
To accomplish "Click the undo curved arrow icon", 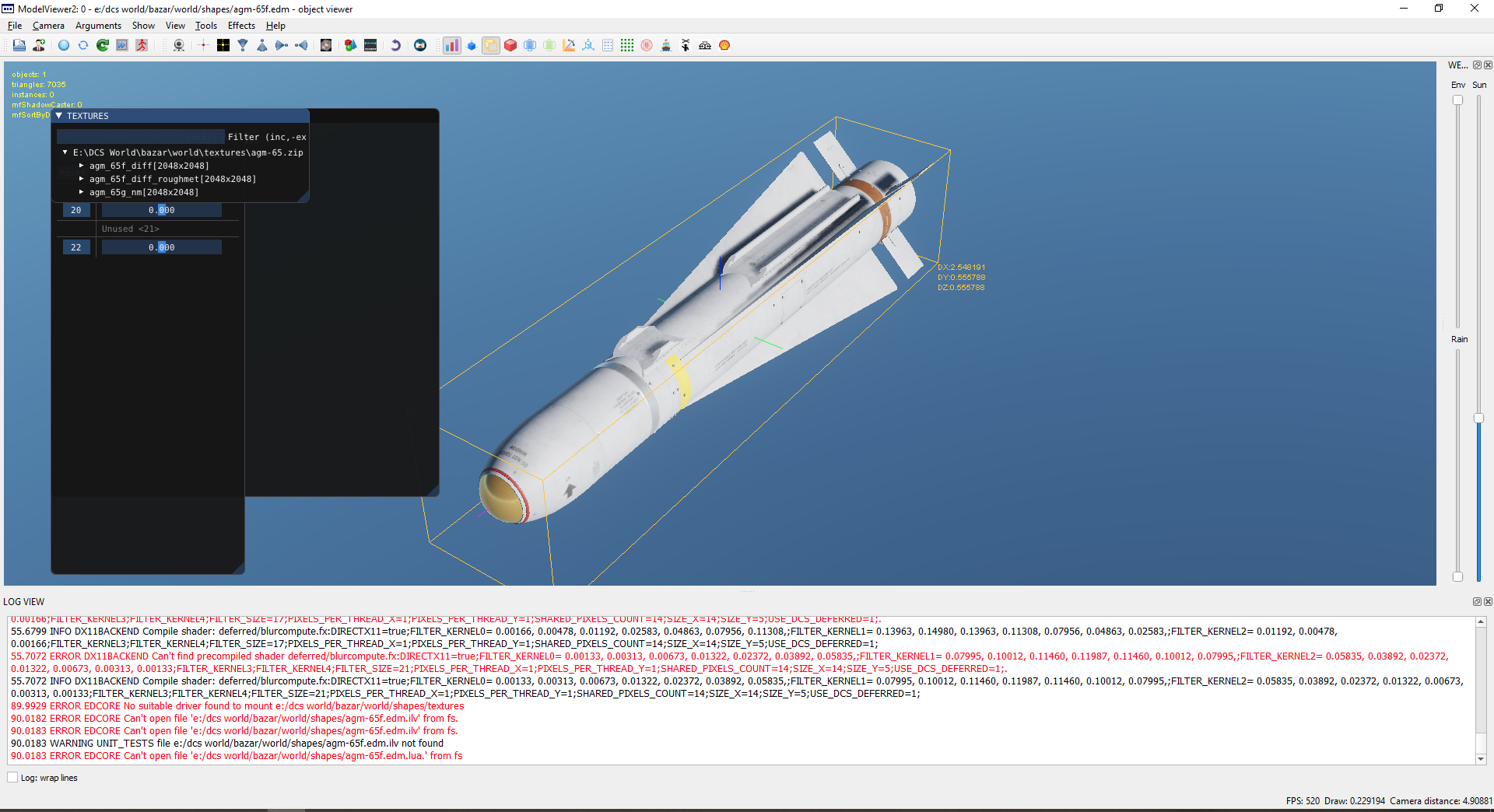I will point(395,46).
